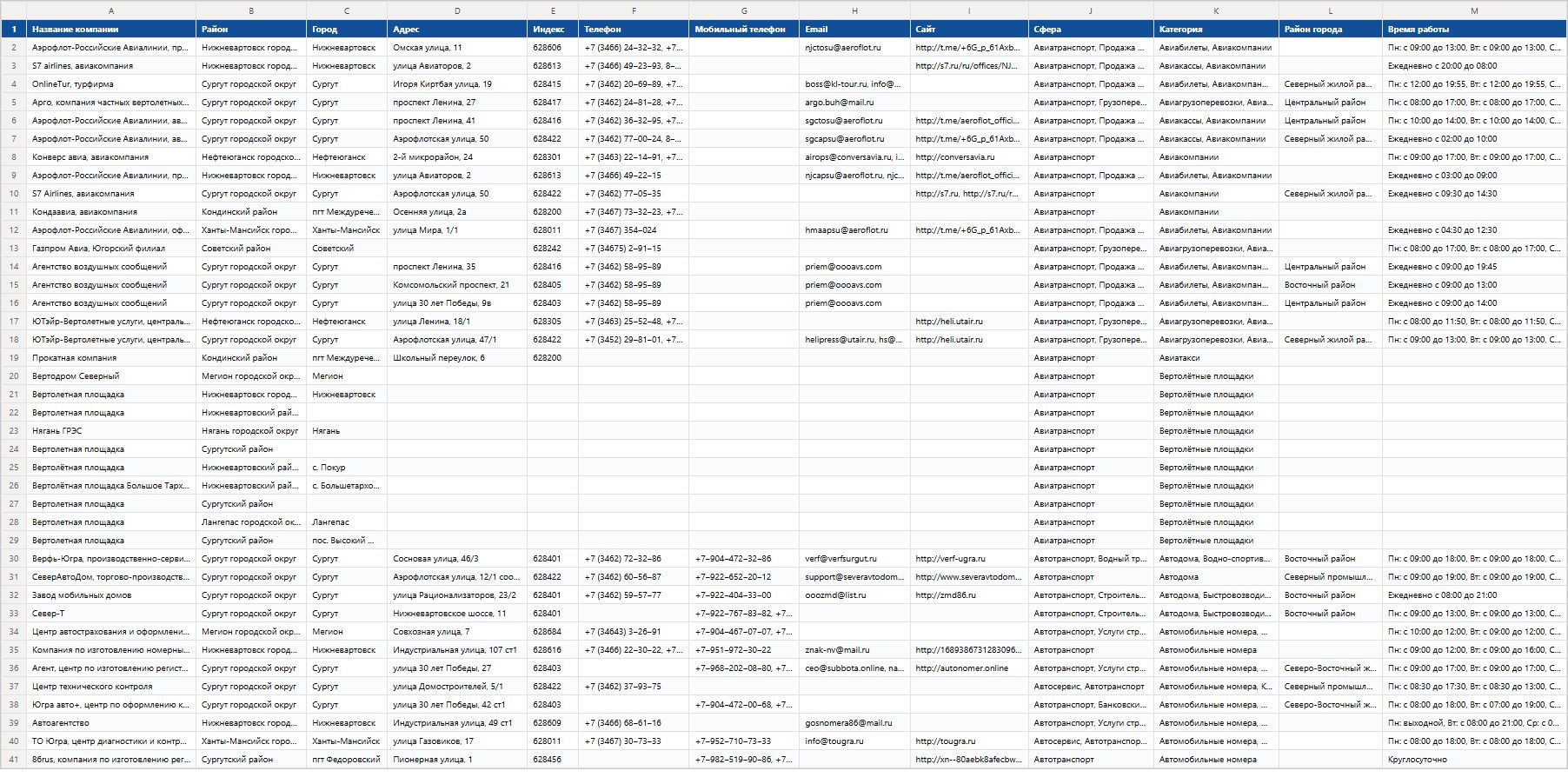Select column D by its letter header
Screen dimensions: 1568x784
[x=457, y=10]
